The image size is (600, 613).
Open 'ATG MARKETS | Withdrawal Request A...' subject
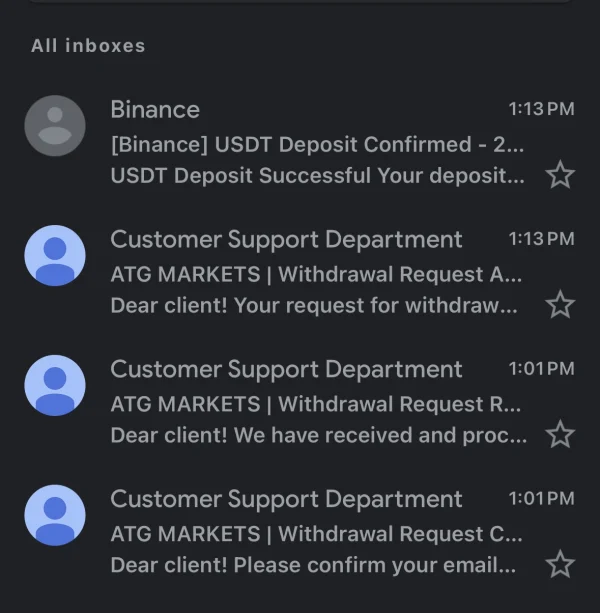click(x=316, y=274)
